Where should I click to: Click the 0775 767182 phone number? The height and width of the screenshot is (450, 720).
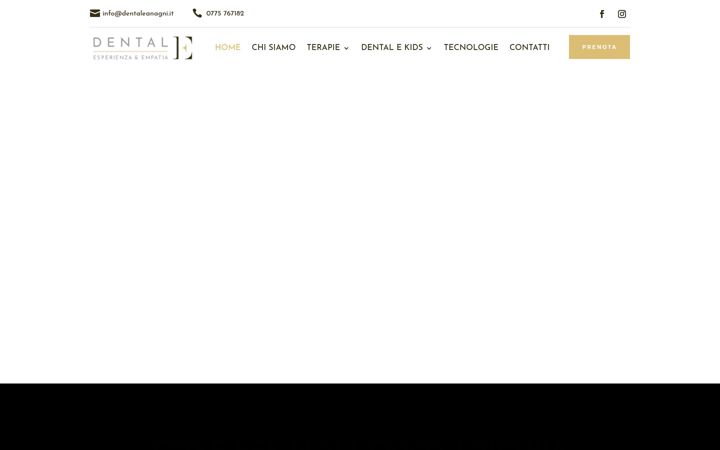pos(225,13)
